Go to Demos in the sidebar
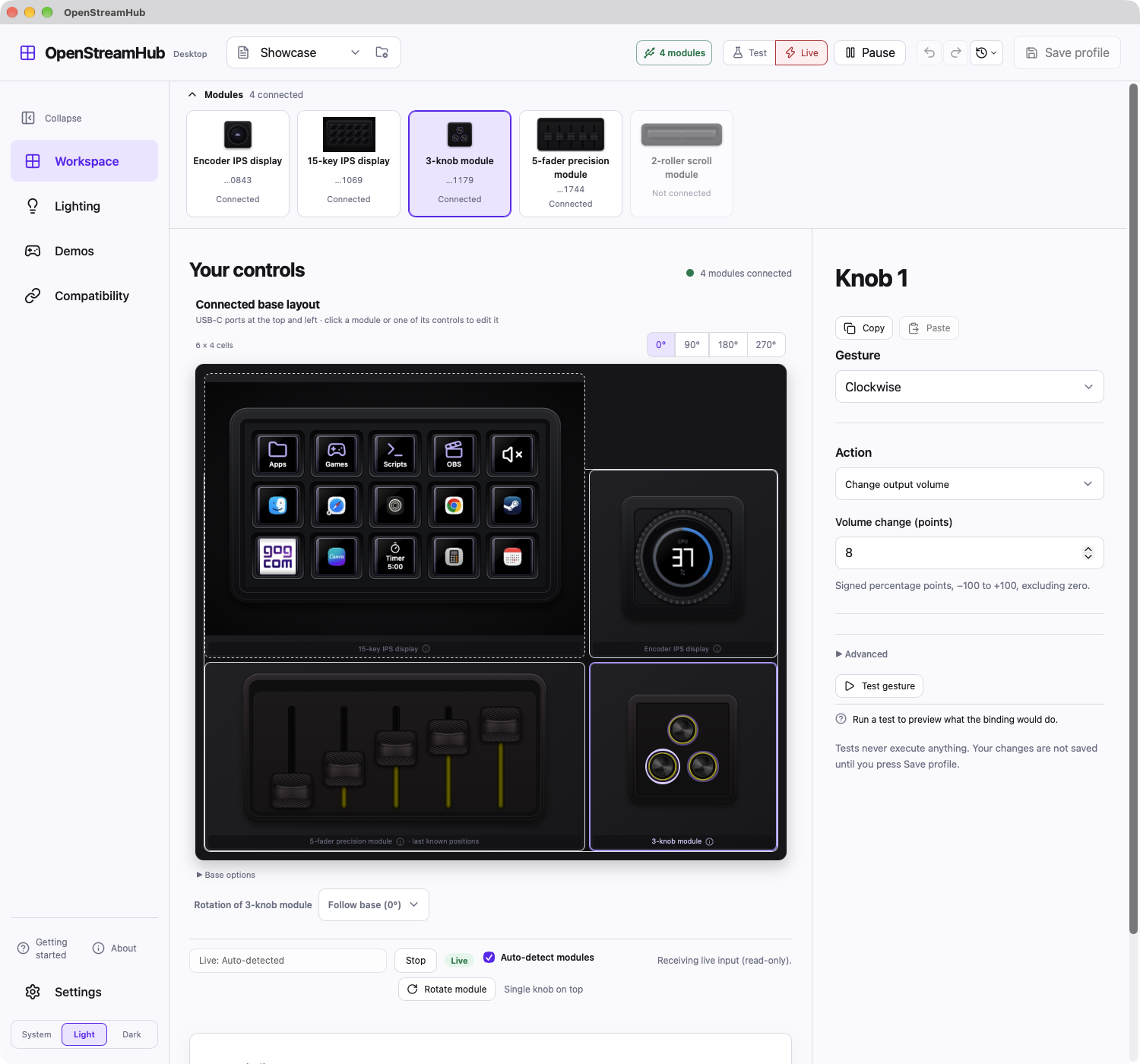 click(84, 251)
